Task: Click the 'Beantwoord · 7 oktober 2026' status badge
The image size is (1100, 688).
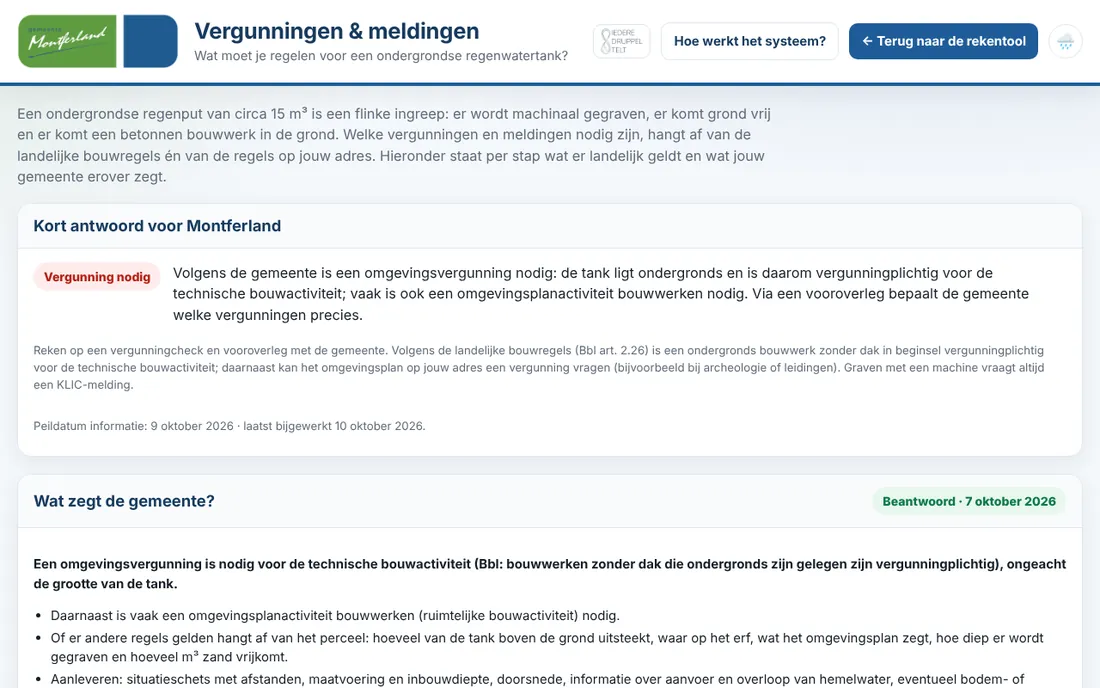Action: pos(969,501)
